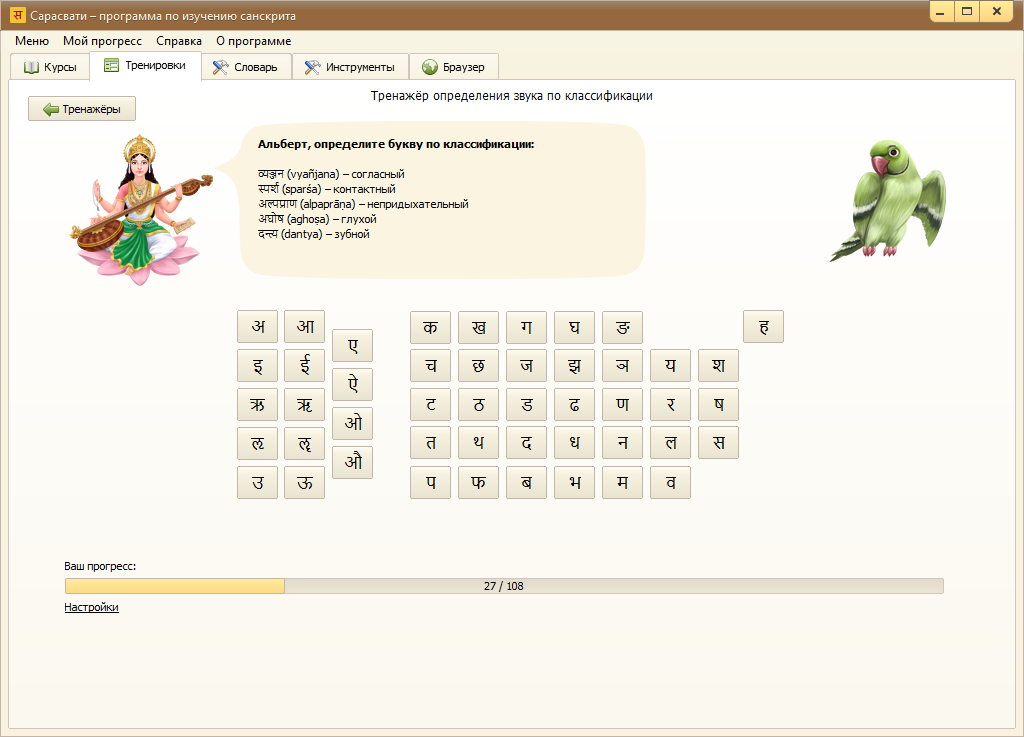Viewport: 1024px width, 737px height.
Task: Open the Инструменты tab
Action: (349, 67)
